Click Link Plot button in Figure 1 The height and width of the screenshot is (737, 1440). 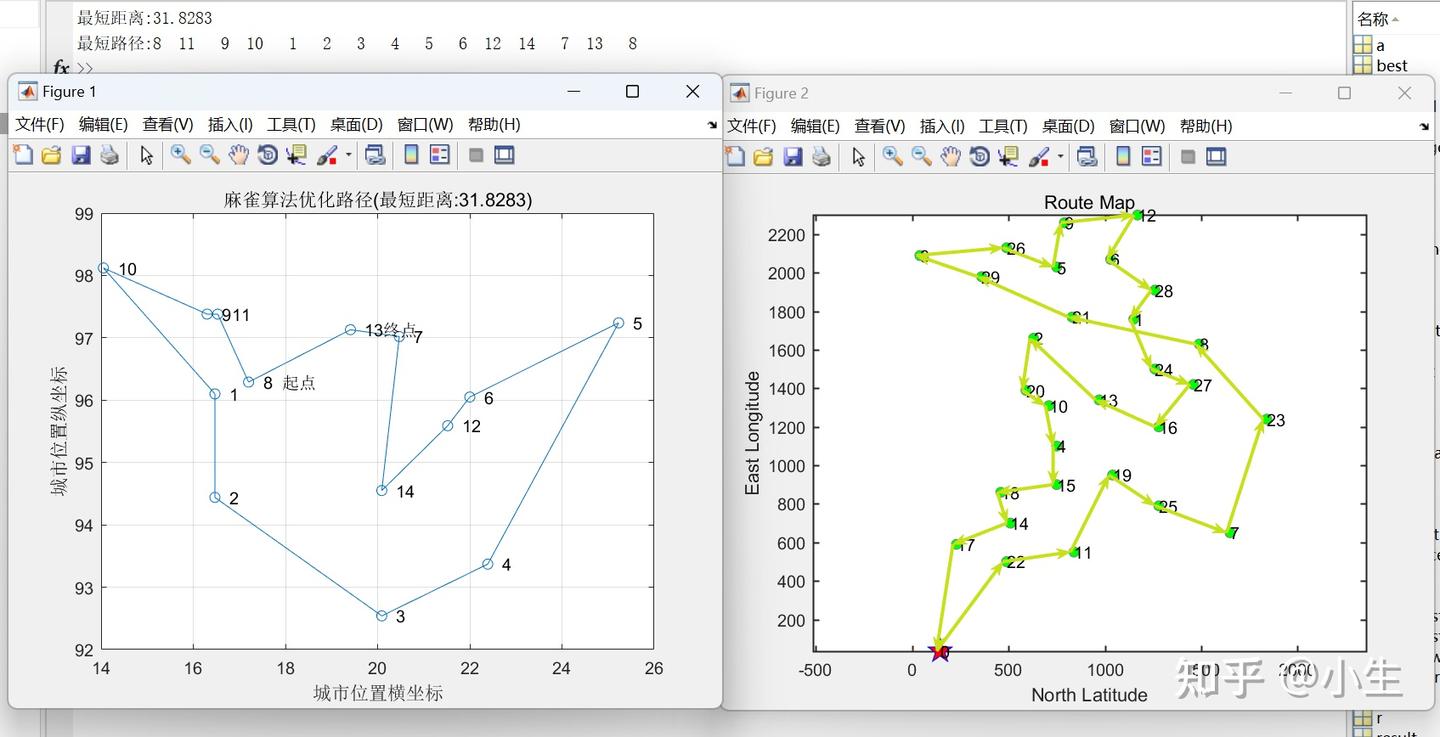[x=375, y=155]
